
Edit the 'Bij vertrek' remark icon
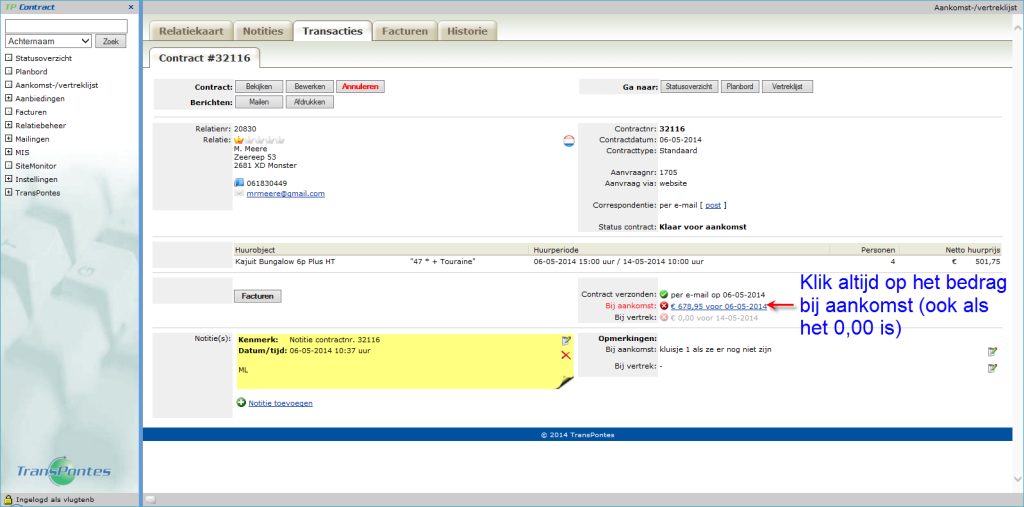click(992, 368)
